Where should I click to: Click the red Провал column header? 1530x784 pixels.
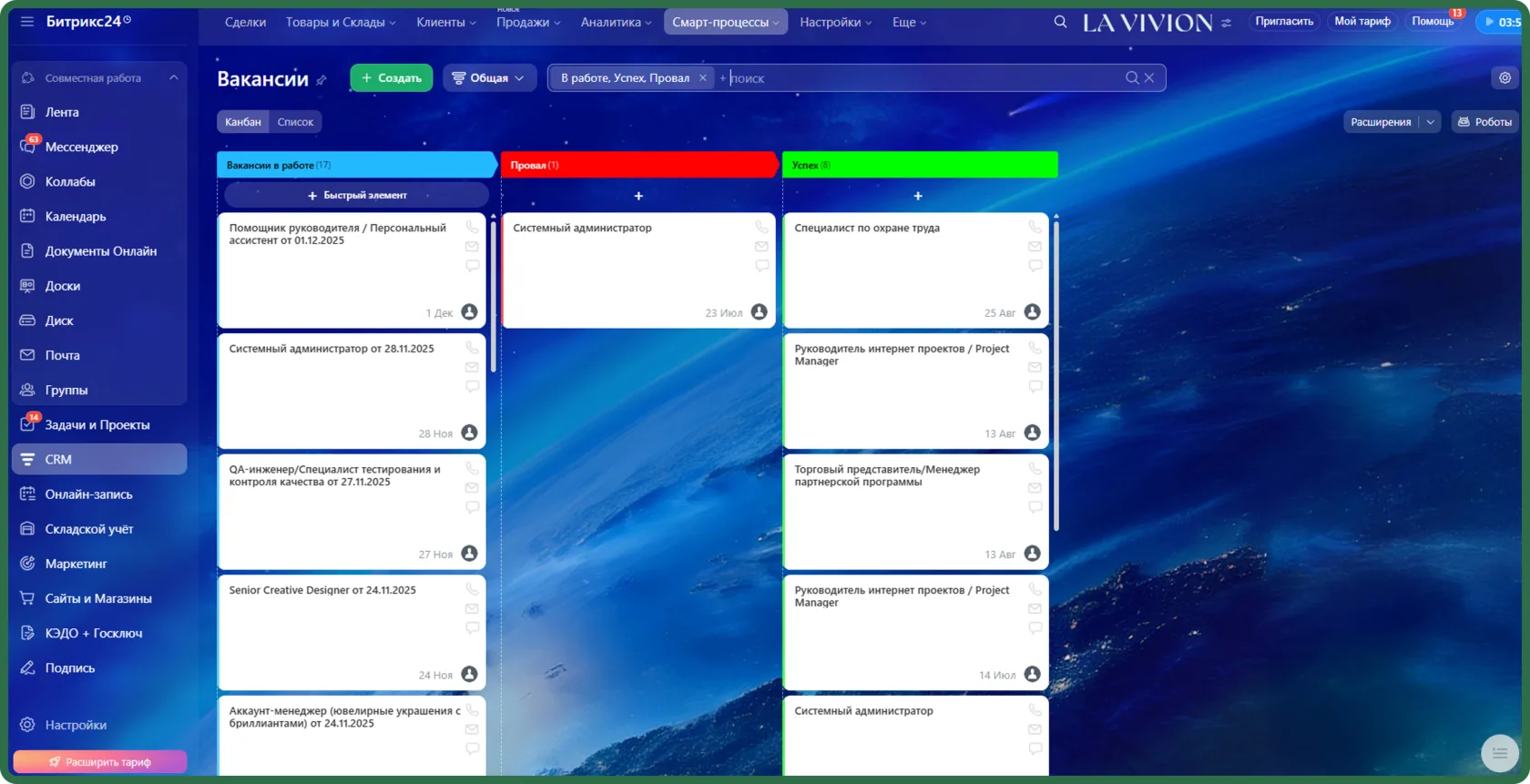click(x=638, y=165)
